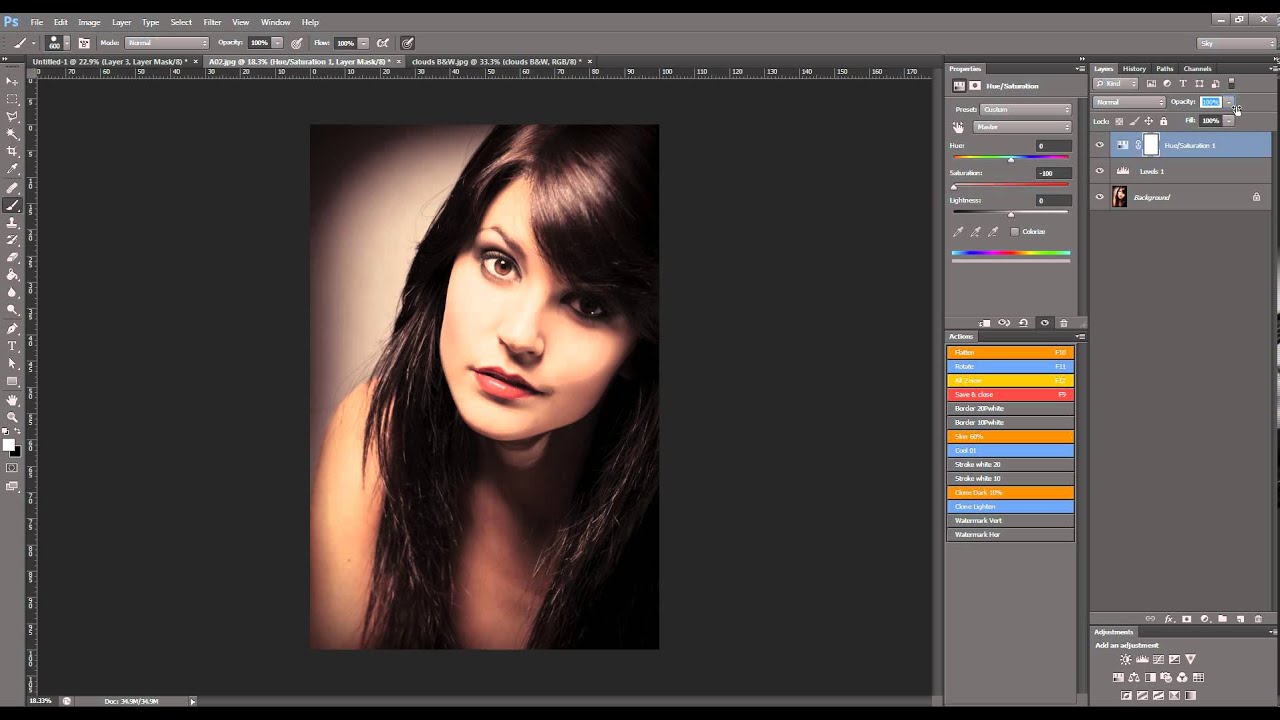Open the Brush panel toggle icon
Image resolution: width=1280 pixels, height=720 pixels.
click(x=84, y=43)
